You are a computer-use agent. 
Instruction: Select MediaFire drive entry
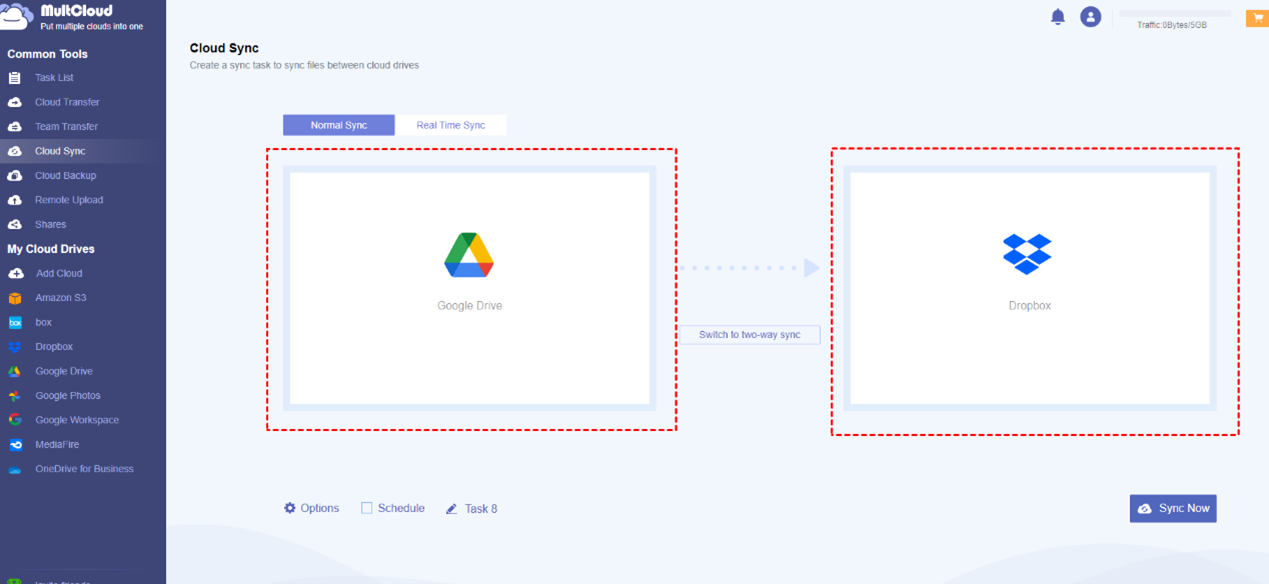click(x=57, y=445)
